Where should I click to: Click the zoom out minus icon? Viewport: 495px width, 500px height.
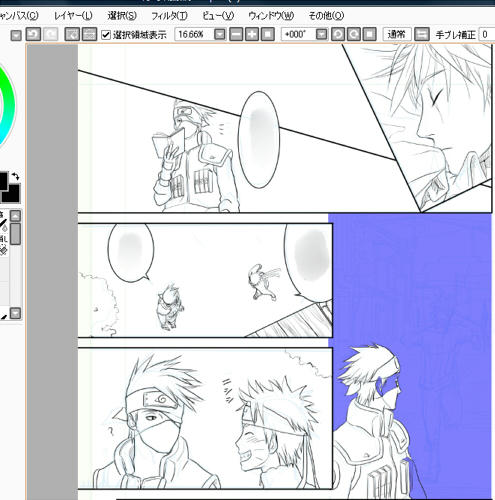(236, 34)
